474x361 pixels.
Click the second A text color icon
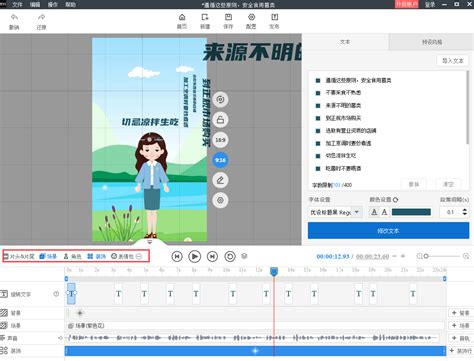384,212
